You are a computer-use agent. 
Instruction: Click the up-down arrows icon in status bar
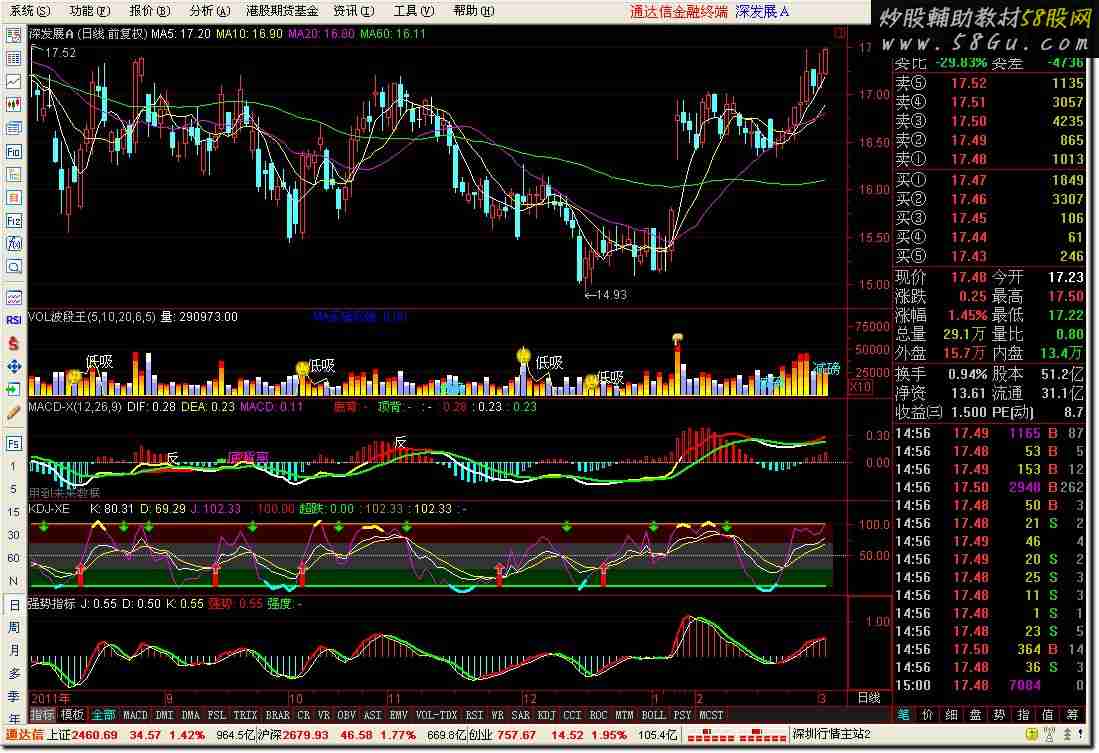[x=1067, y=735]
